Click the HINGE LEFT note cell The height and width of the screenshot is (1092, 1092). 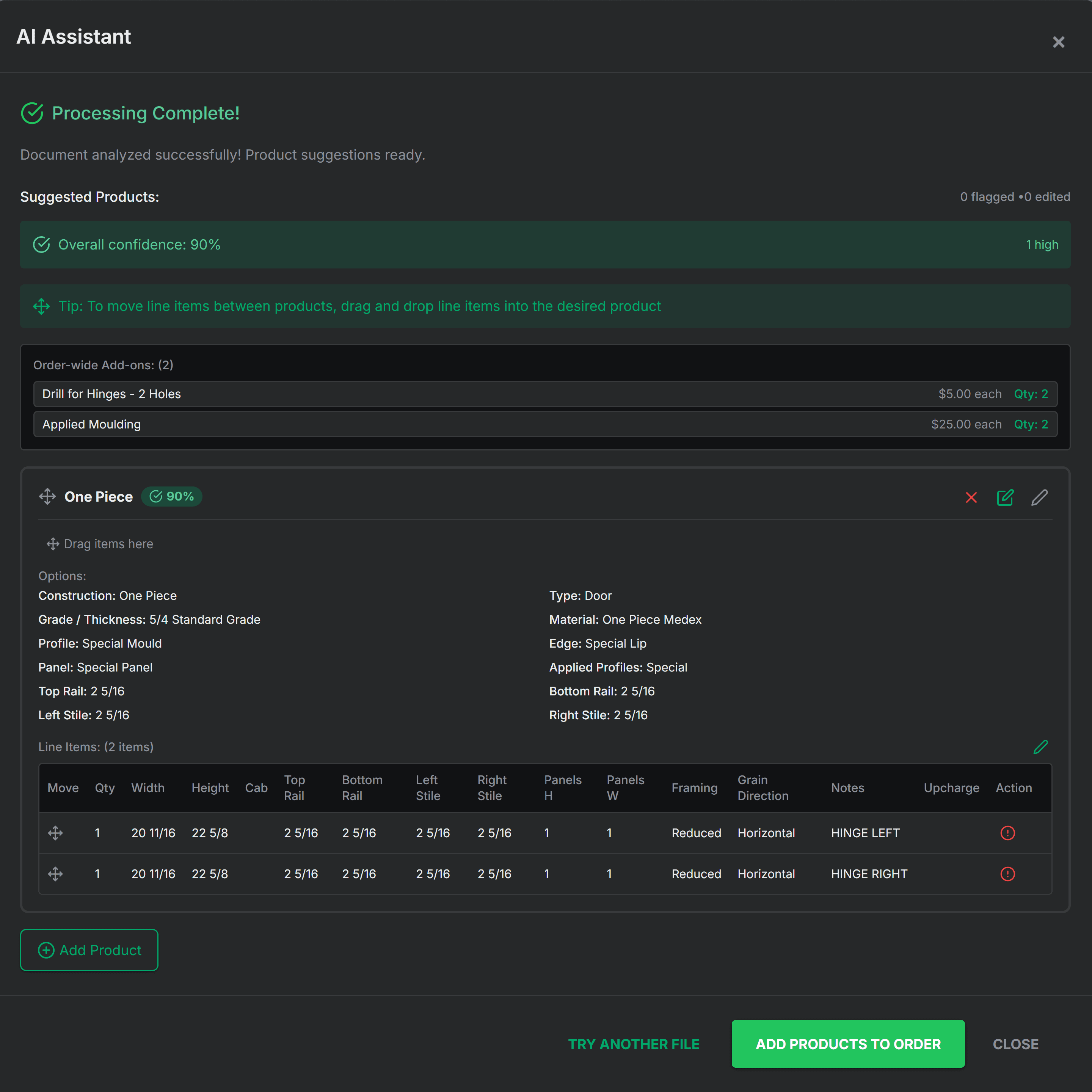point(865,833)
